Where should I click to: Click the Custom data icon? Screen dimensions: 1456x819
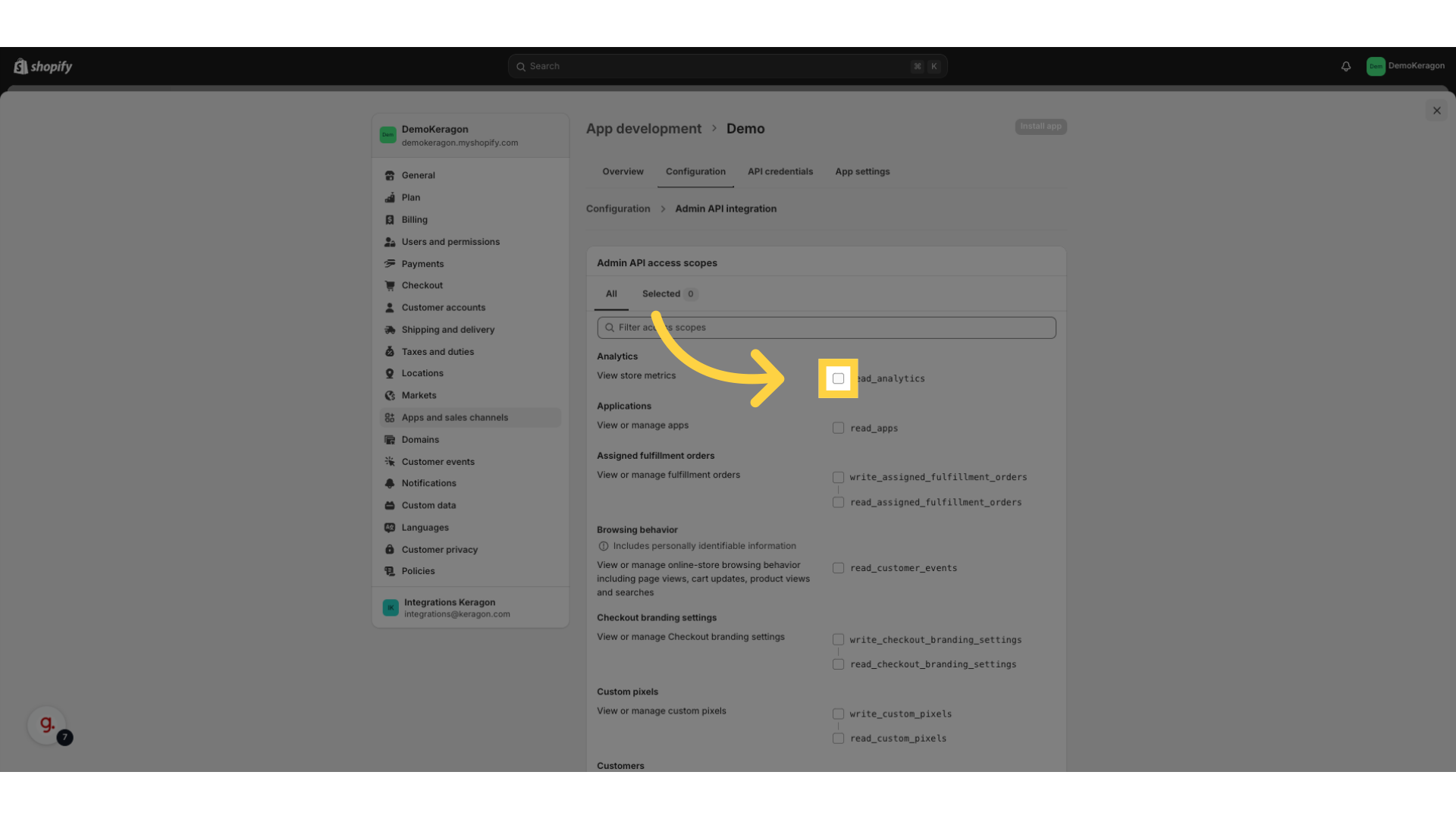click(390, 506)
